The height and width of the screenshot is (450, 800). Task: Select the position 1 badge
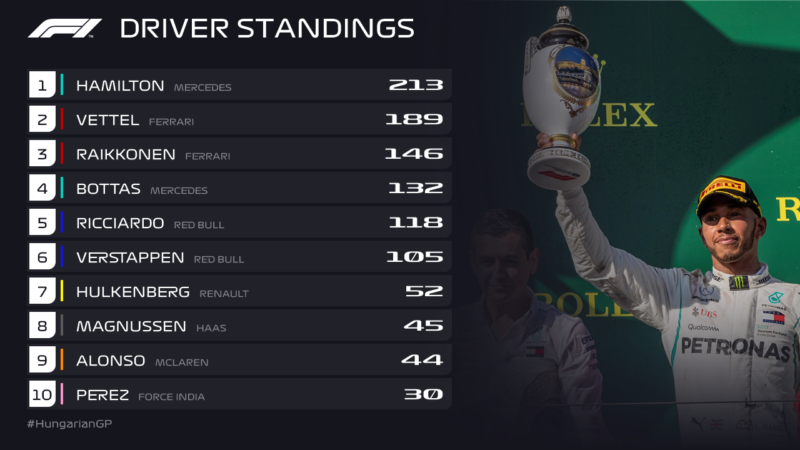coord(42,85)
